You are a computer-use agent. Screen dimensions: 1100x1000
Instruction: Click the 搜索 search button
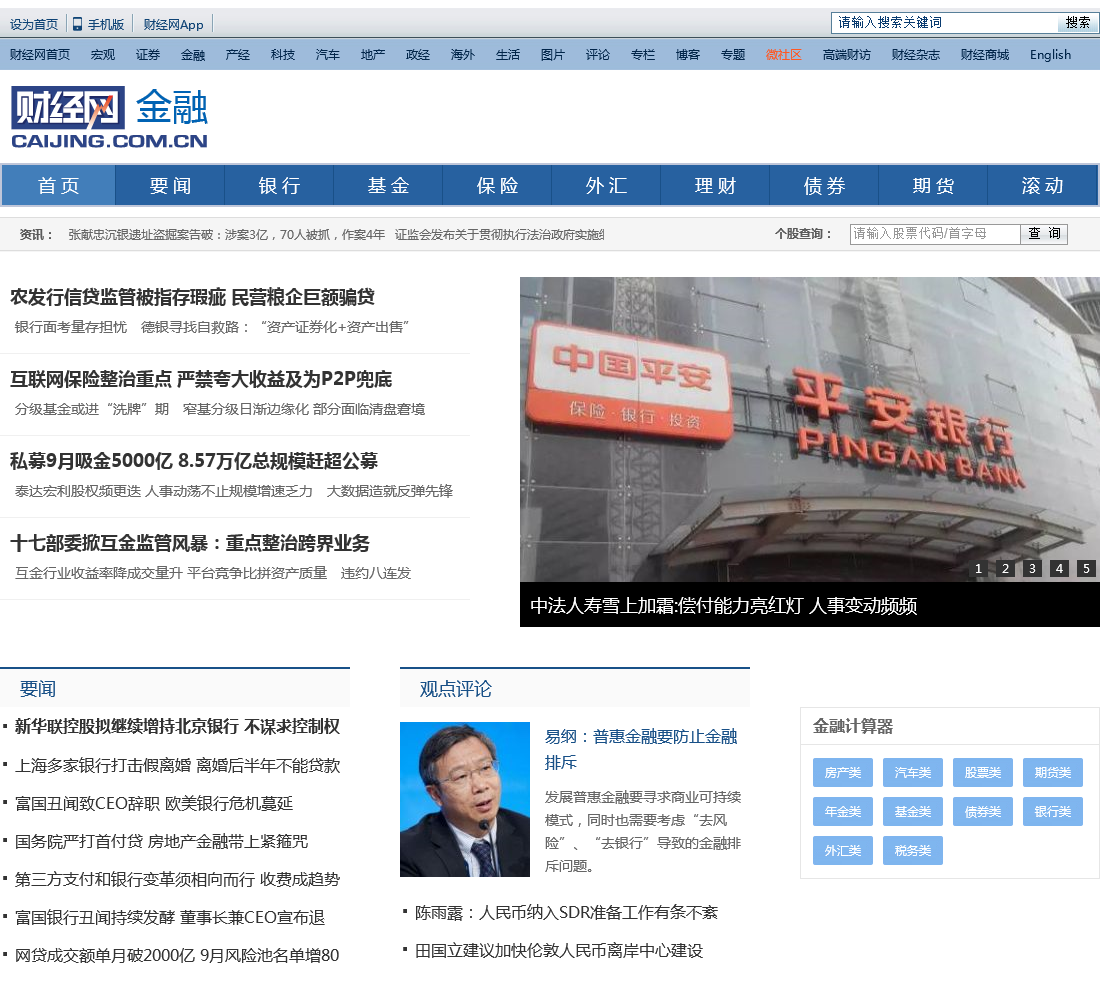click(x=1077, y=22)
